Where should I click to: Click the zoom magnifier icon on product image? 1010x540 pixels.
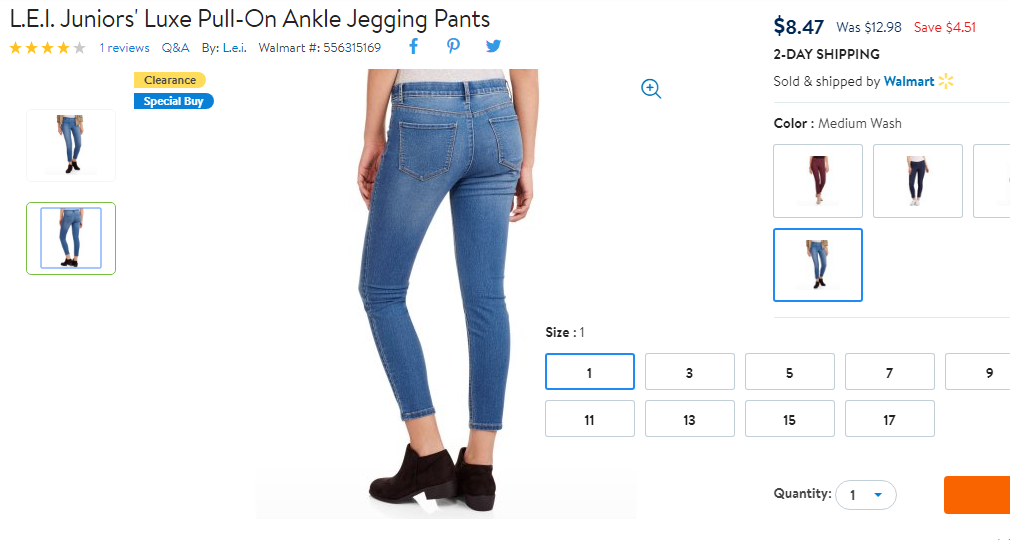coord(651,89)
